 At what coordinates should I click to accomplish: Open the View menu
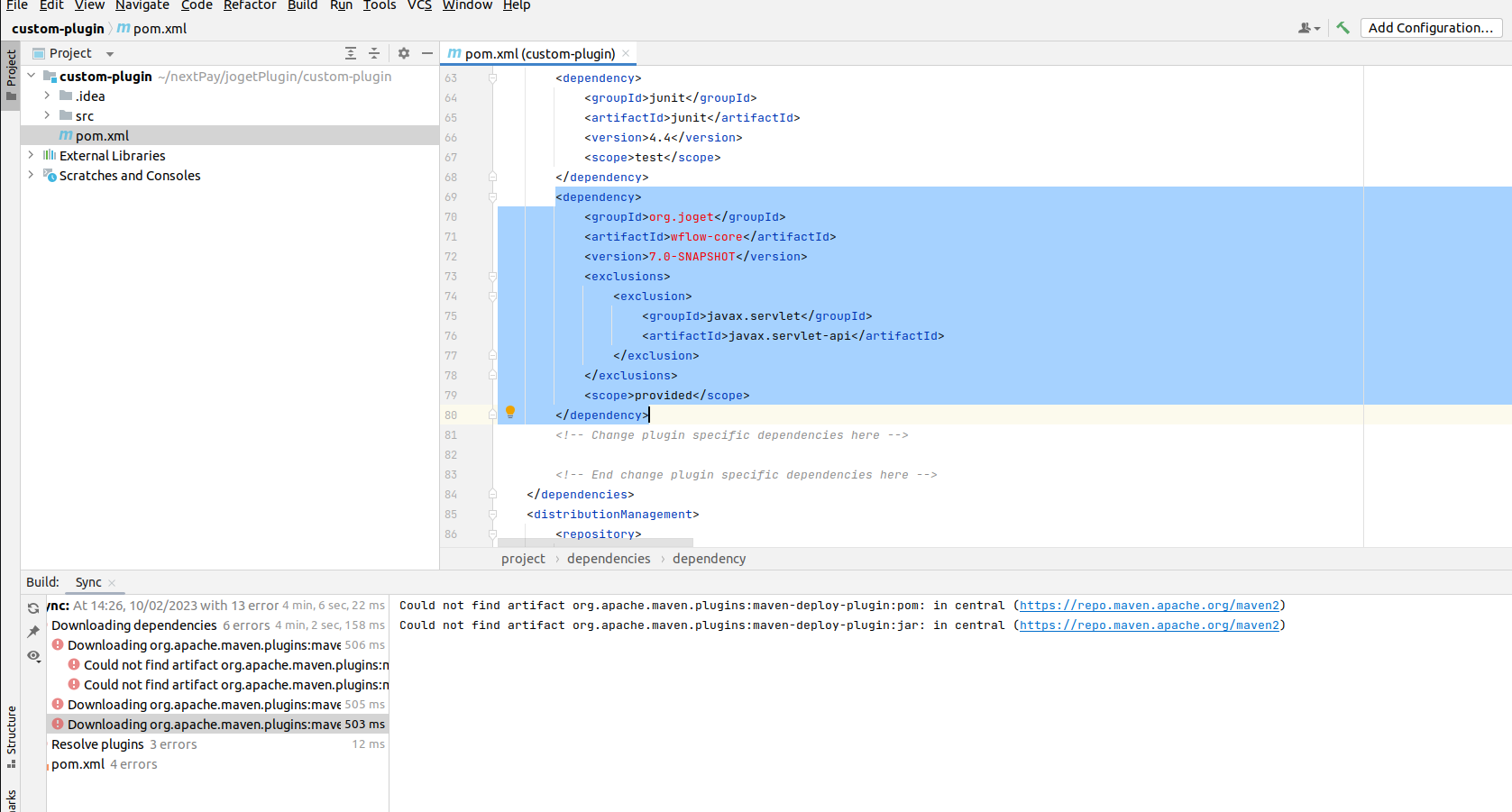[x=89, y=5]
